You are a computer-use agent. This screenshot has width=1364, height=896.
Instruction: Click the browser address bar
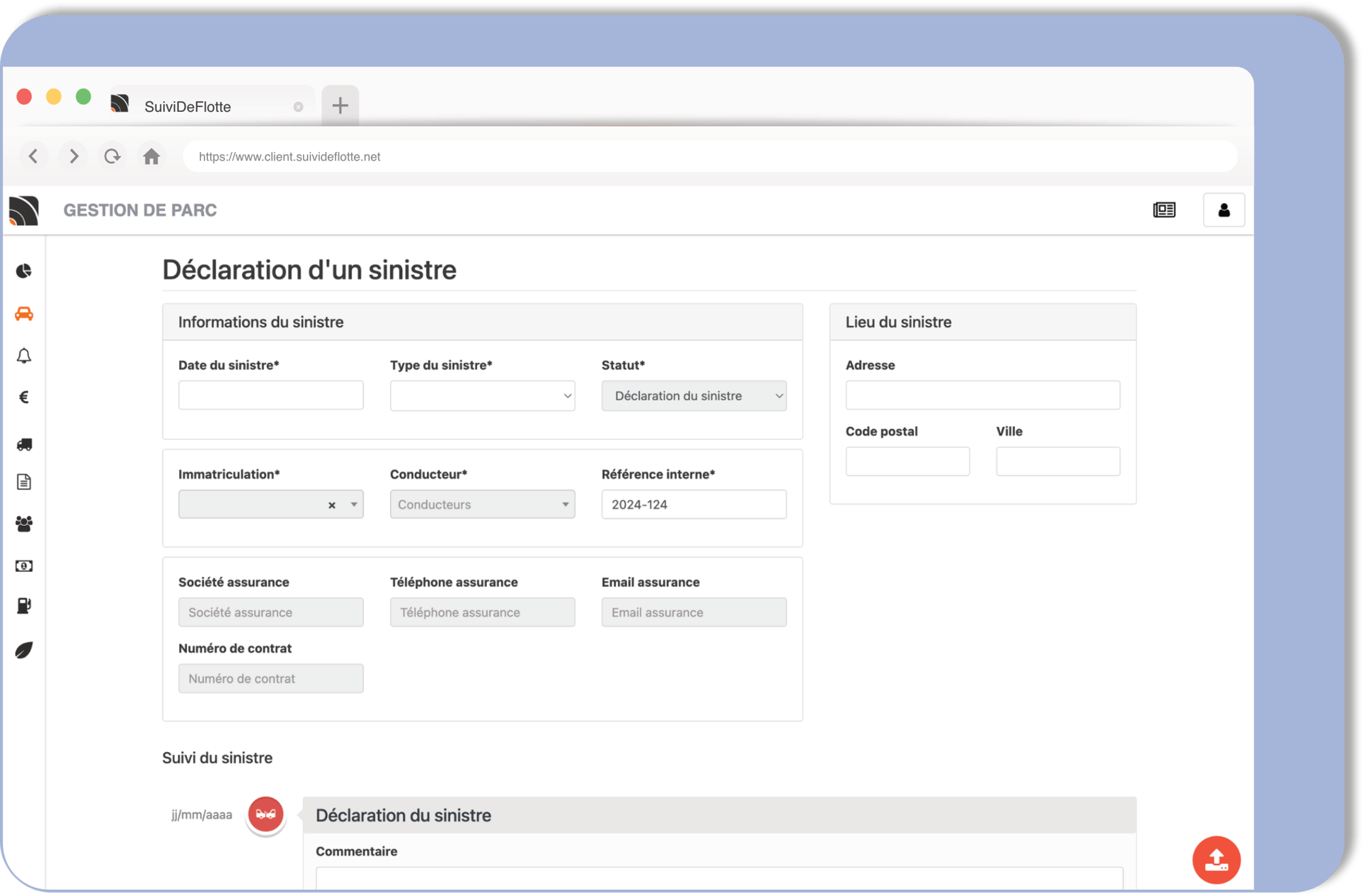[x=709, y=157]
